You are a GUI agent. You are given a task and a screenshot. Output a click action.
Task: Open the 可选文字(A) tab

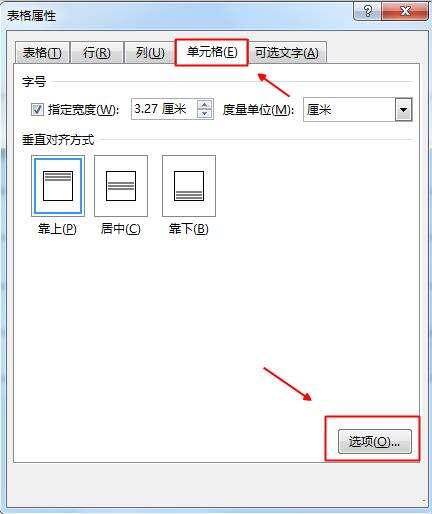pyautogui.click(x=287, y=53)
